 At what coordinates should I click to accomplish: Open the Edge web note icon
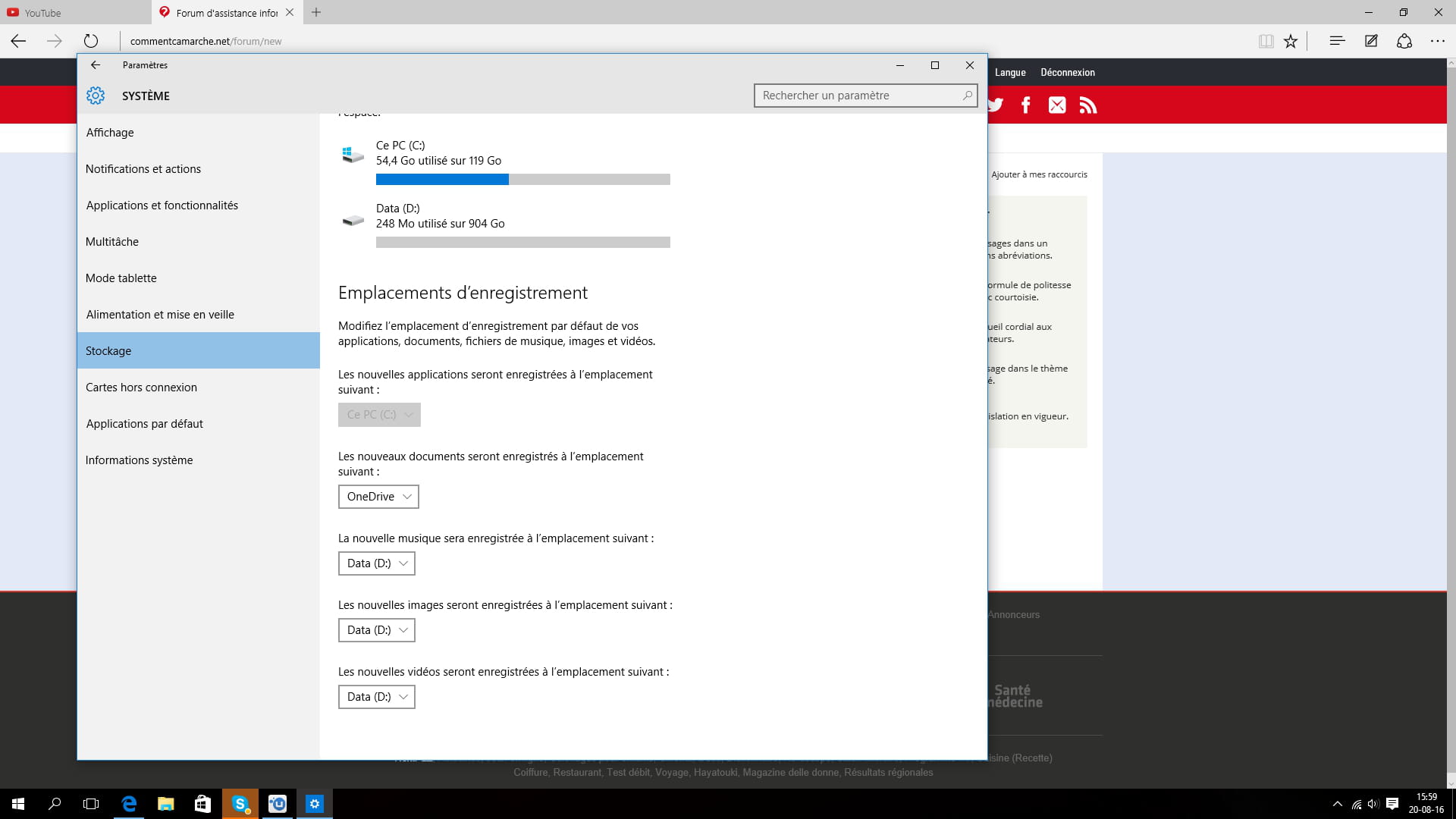click(1371, 41)
